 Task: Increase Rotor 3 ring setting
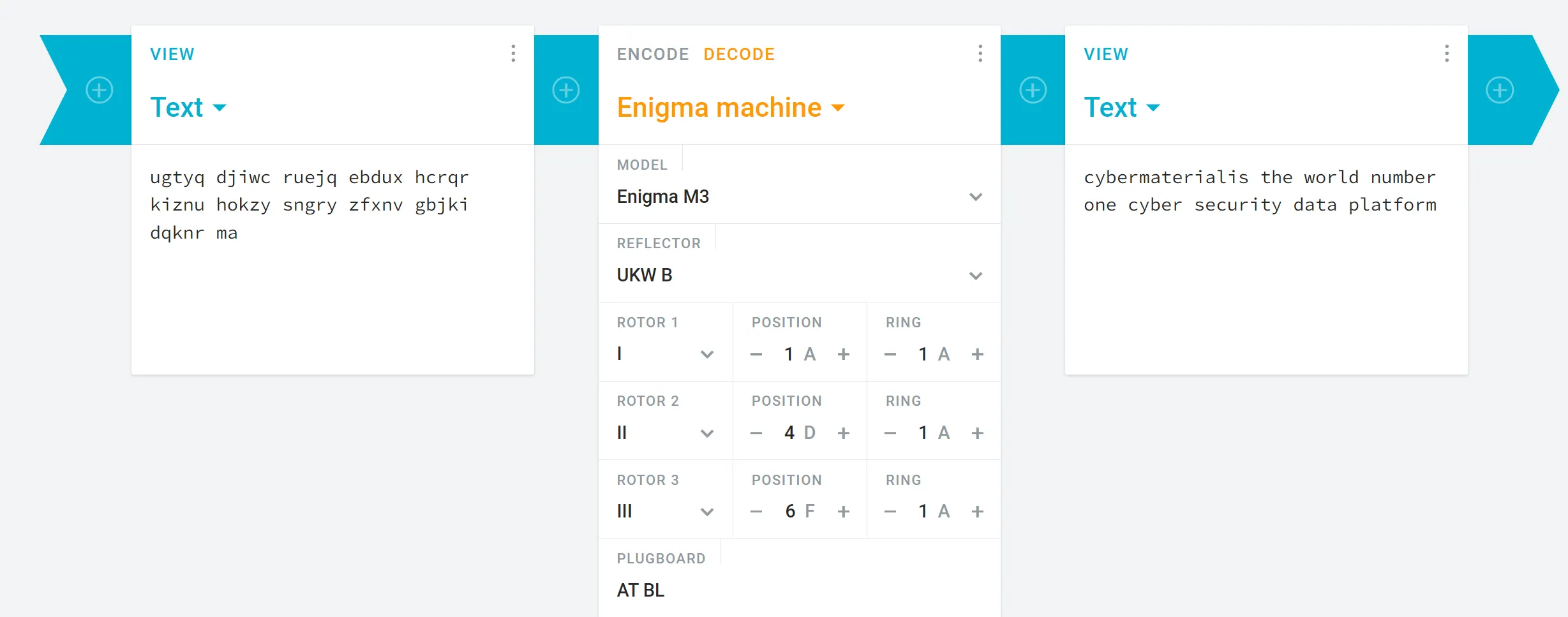click(x=978, y=512)
